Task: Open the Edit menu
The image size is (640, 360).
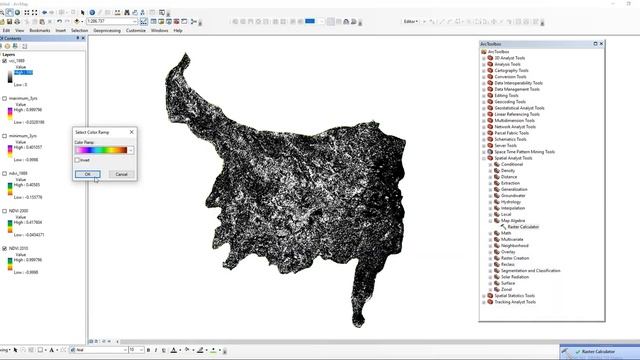Action: point(7,31)
